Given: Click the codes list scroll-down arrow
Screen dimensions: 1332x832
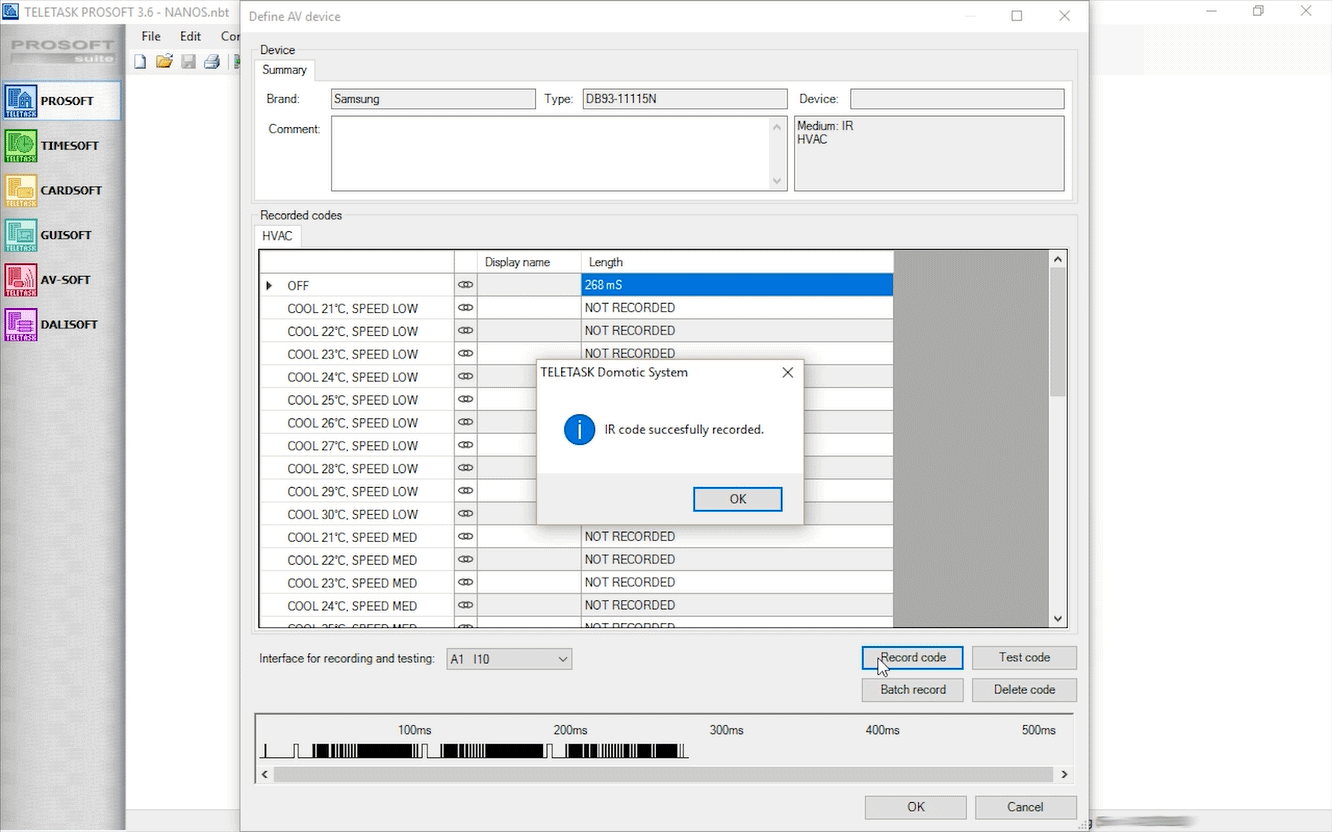Looking at the screenshot, I should tap(1058, 619).
